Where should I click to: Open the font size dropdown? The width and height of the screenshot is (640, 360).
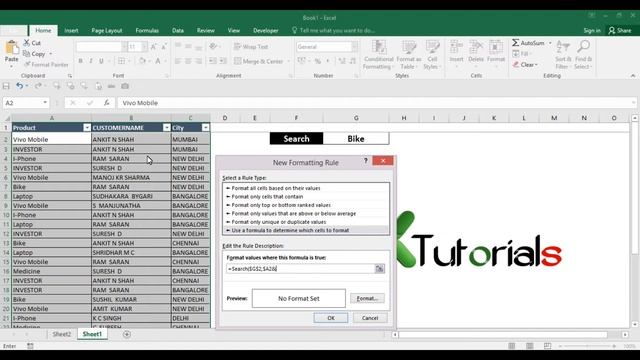pos(144,47)
